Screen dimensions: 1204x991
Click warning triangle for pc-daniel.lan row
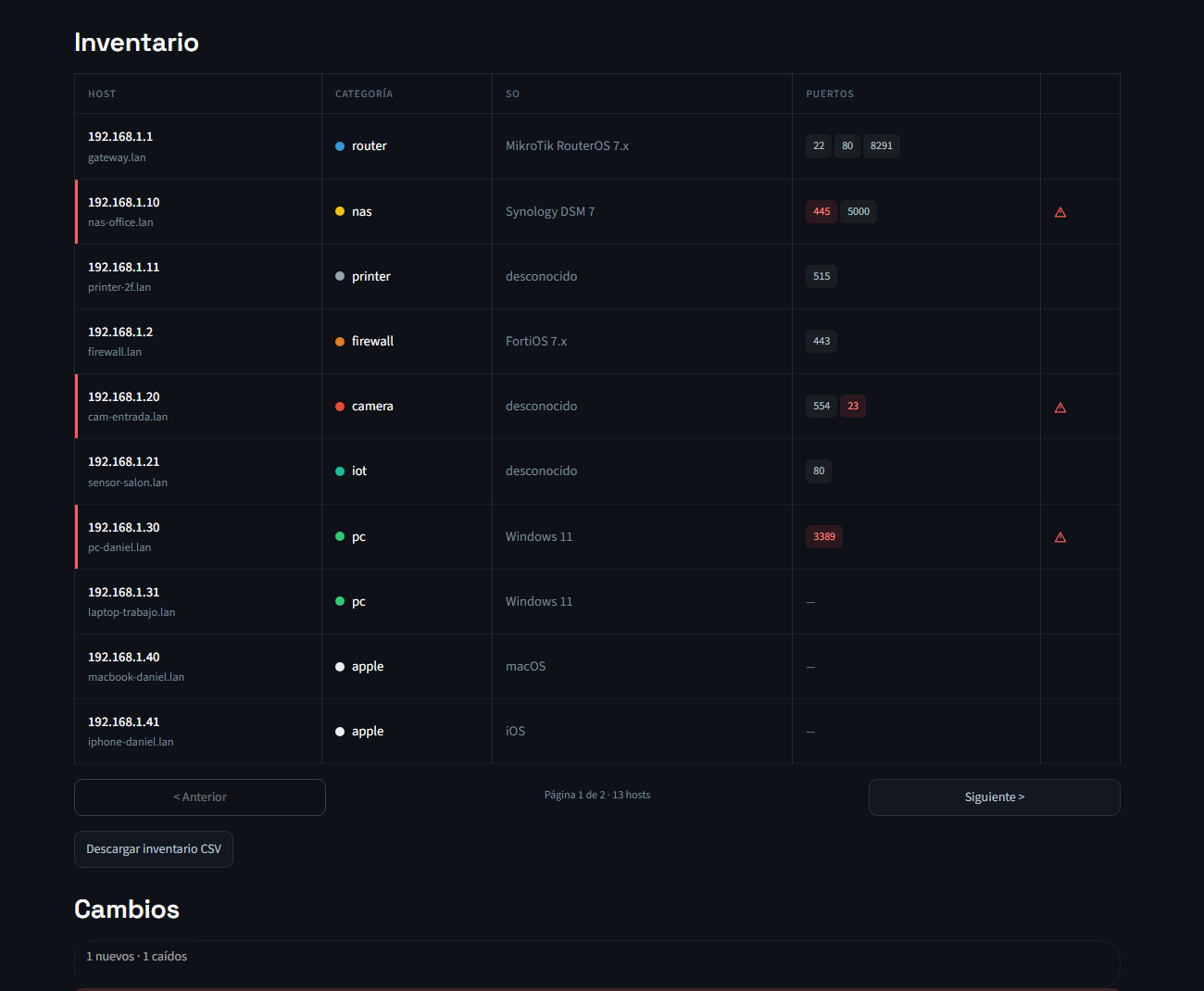1060,537
